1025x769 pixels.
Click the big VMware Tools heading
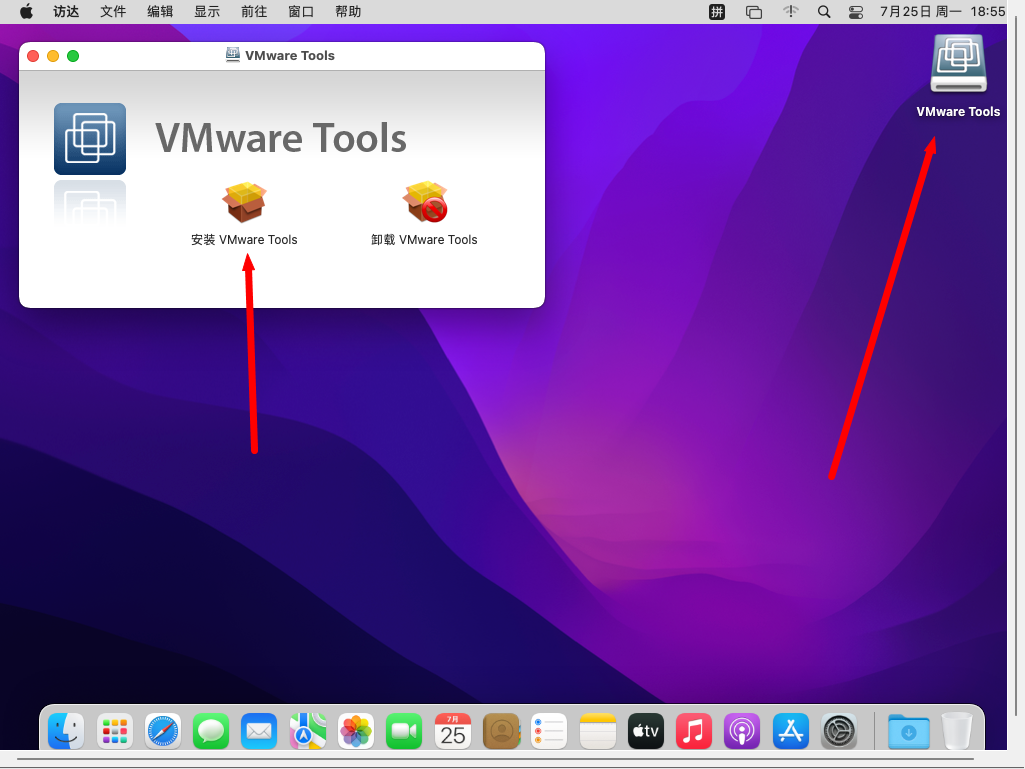[x=281, y=138]
